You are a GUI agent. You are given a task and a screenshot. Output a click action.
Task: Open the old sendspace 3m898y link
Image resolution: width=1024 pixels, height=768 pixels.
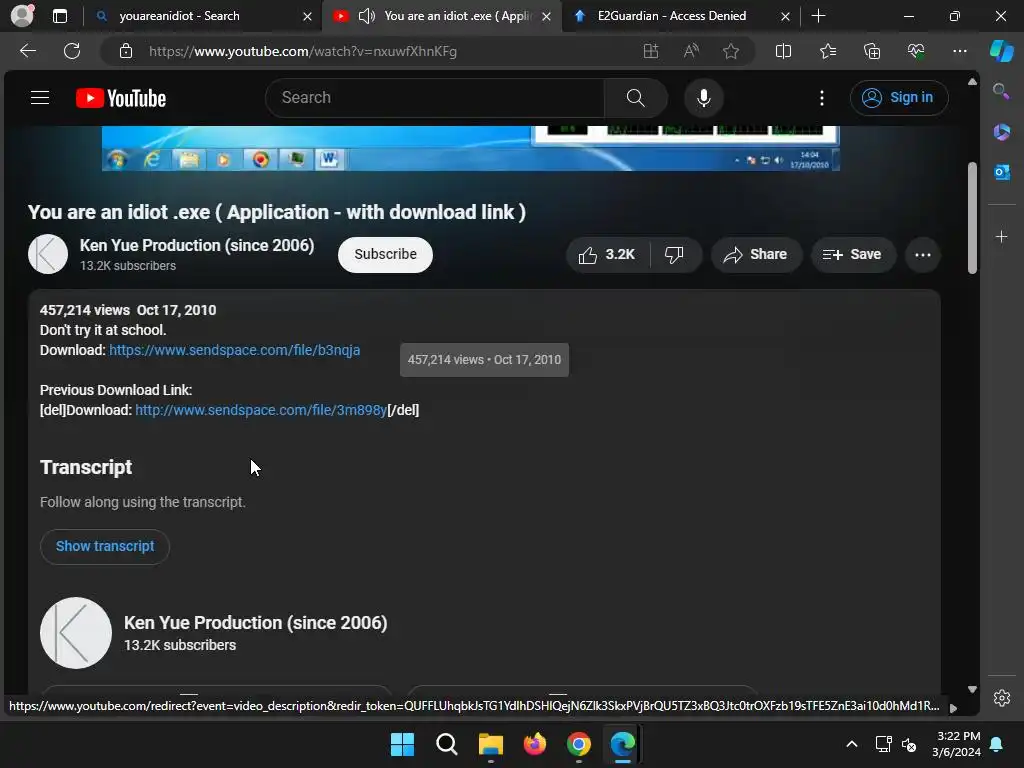pyautogui.click(x=261, y=410)
